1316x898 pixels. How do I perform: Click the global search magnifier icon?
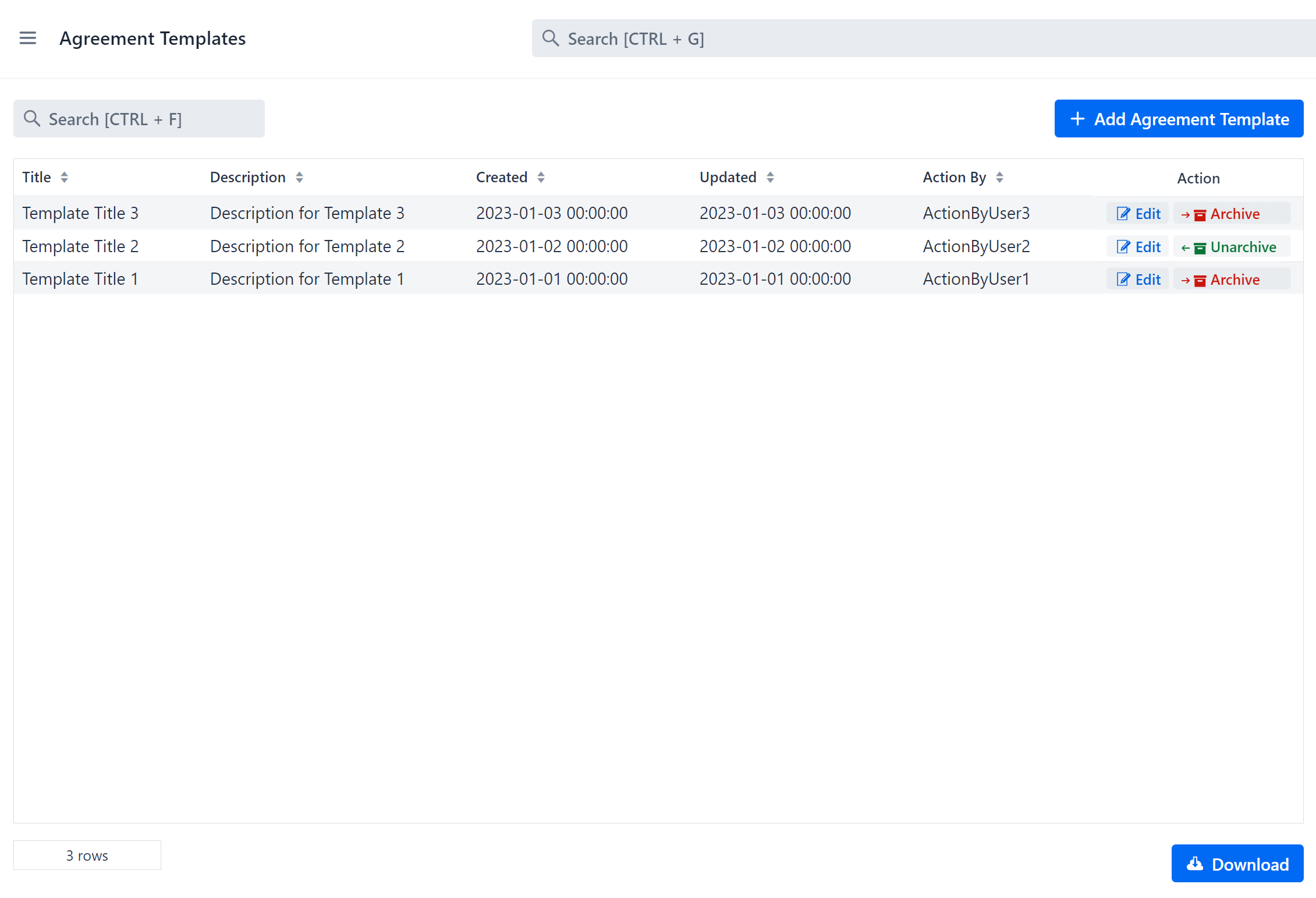(550, 38)
